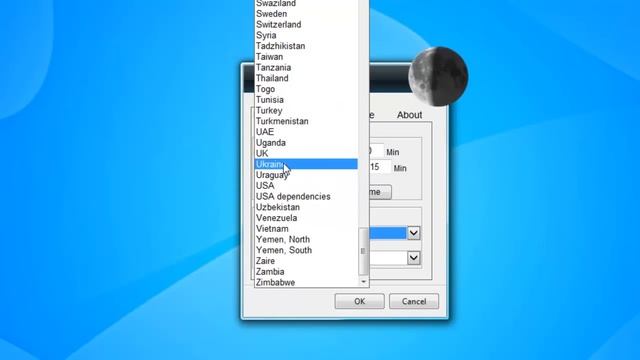Dismiss the dialog with Cancel
Screen dimensions: 640x360
(x=414, y=302)
